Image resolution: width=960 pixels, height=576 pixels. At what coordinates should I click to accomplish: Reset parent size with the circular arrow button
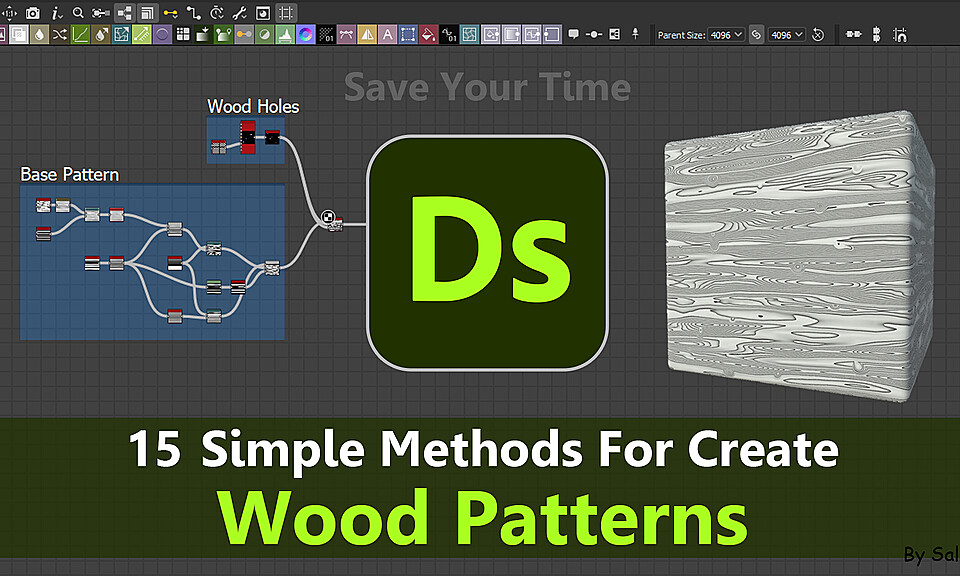818,35
